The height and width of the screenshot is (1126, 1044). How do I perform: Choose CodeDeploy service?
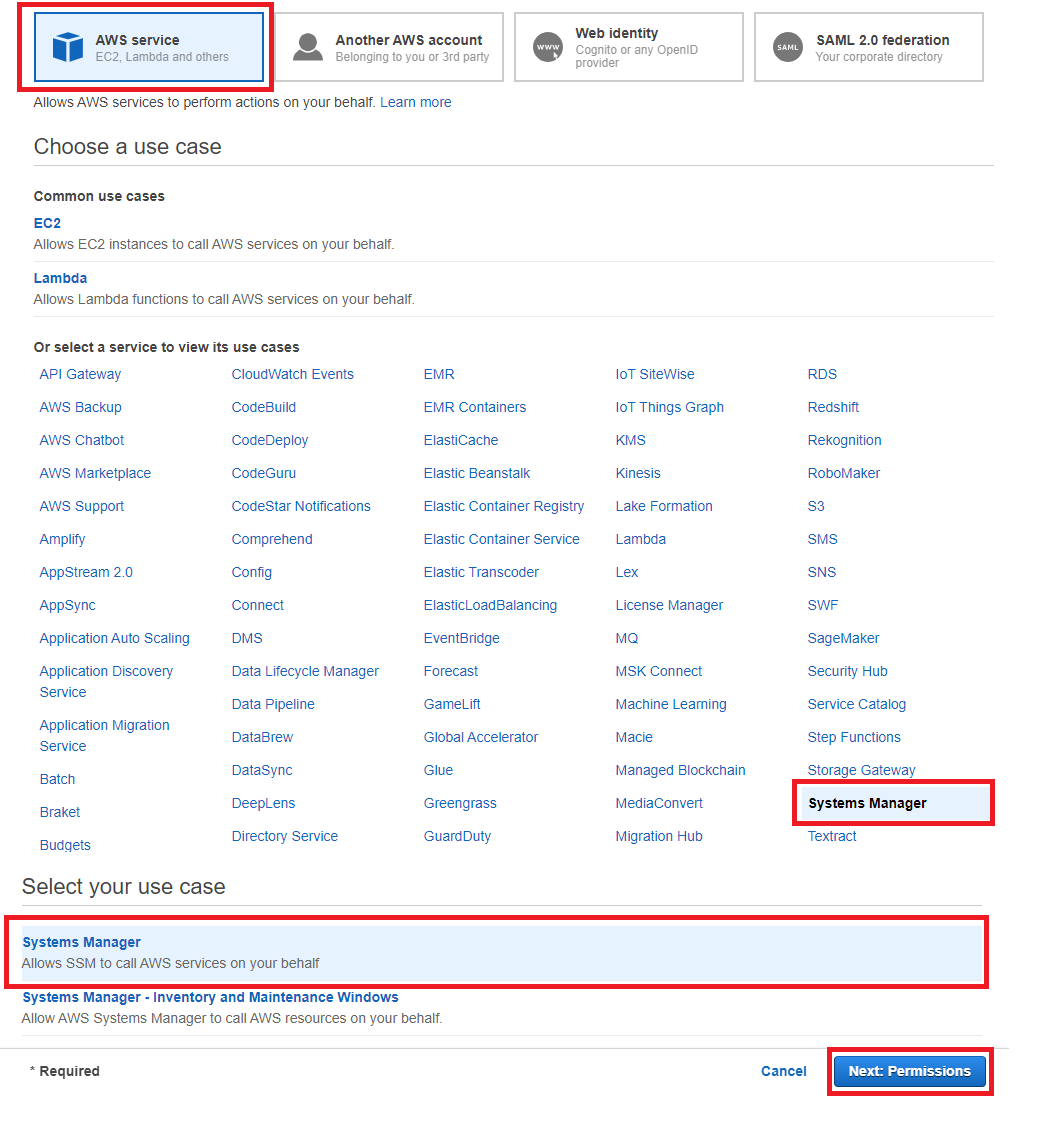click(x=270, y=441)
